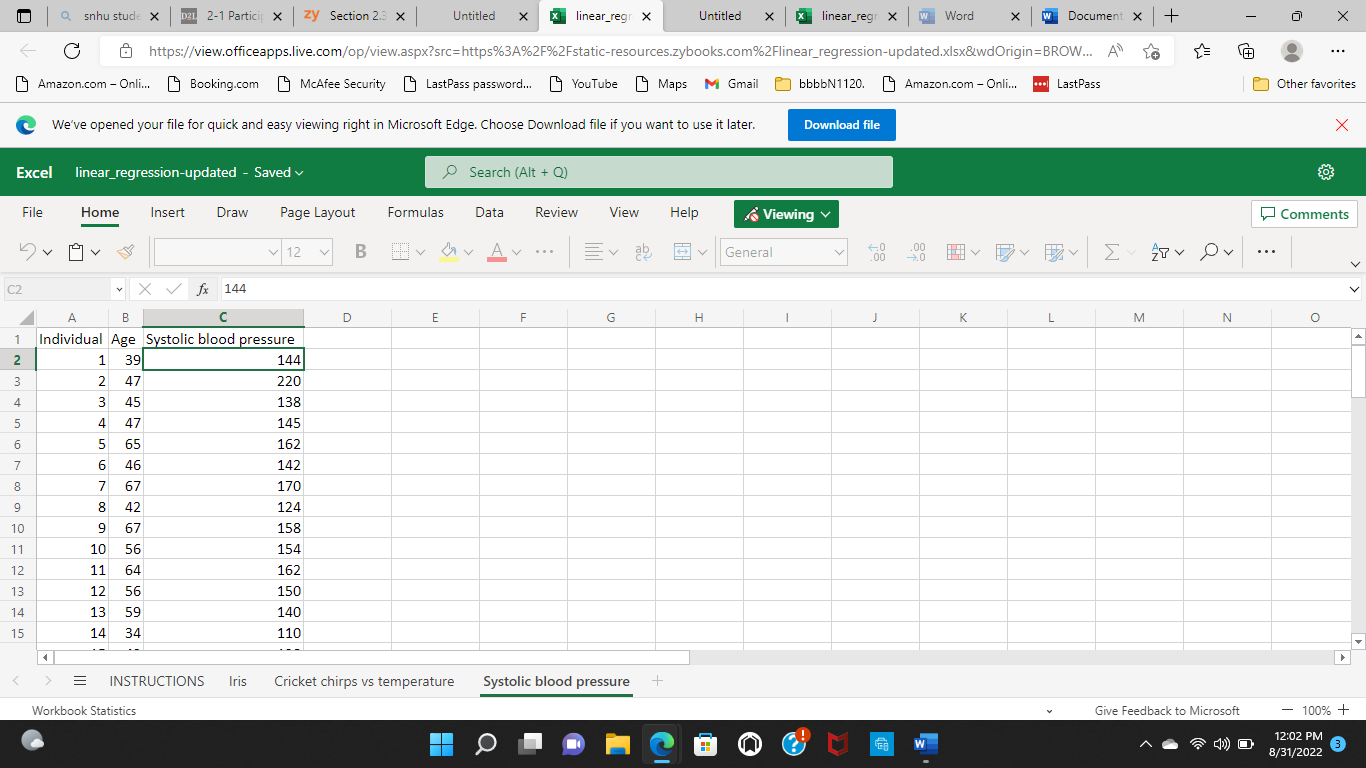
Task: Open File Explorer on taskbar
Action: pos(617,744)
